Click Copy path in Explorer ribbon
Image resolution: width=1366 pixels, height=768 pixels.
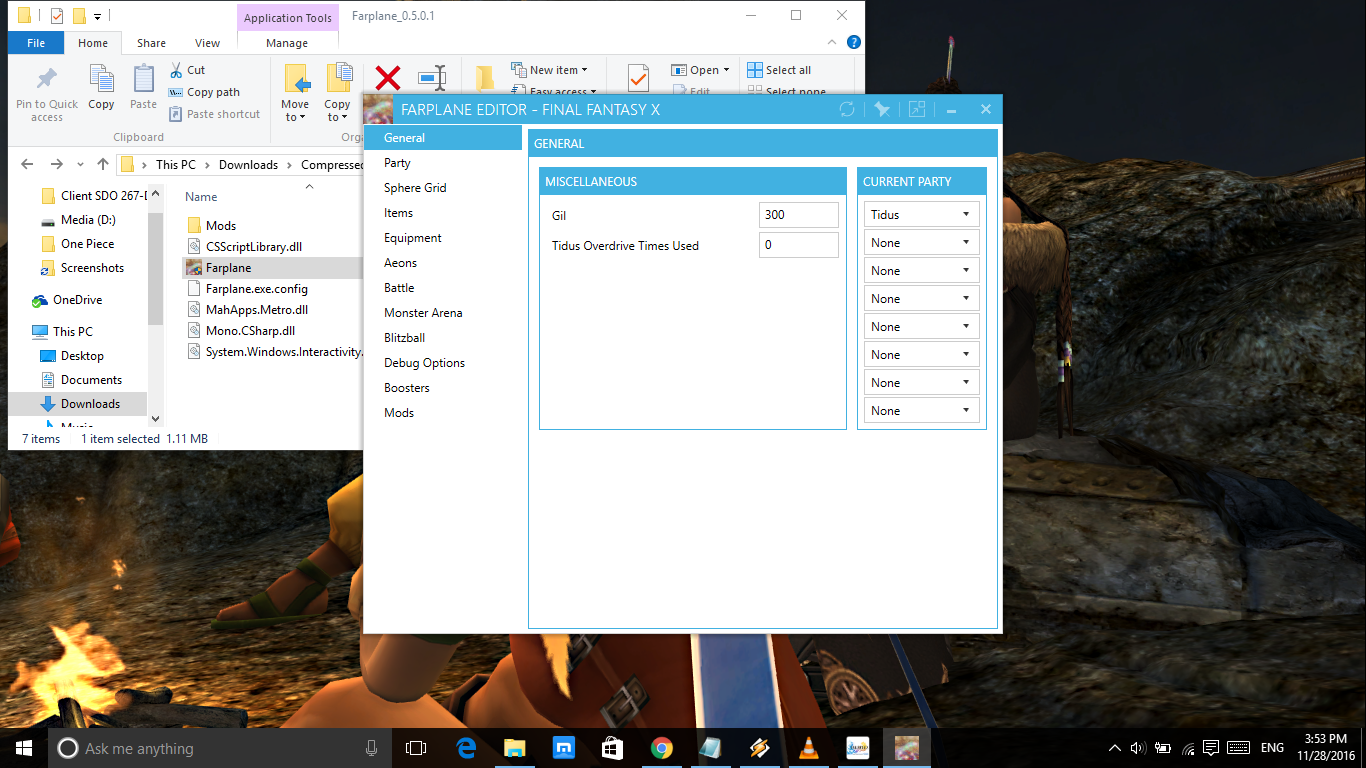pos(204,92)
